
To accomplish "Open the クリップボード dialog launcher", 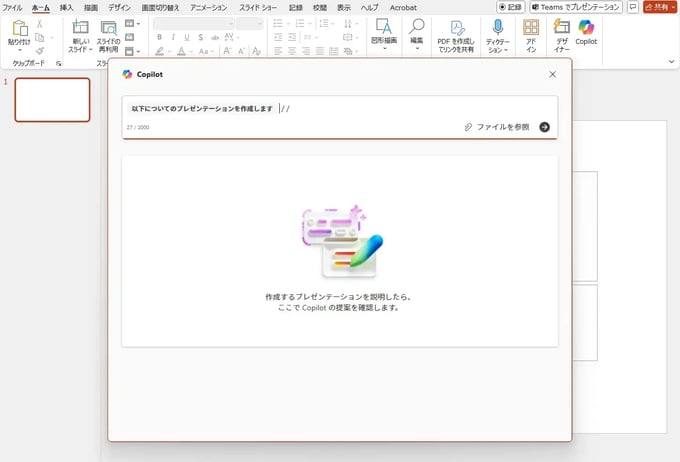I will (x=59, y=63).
